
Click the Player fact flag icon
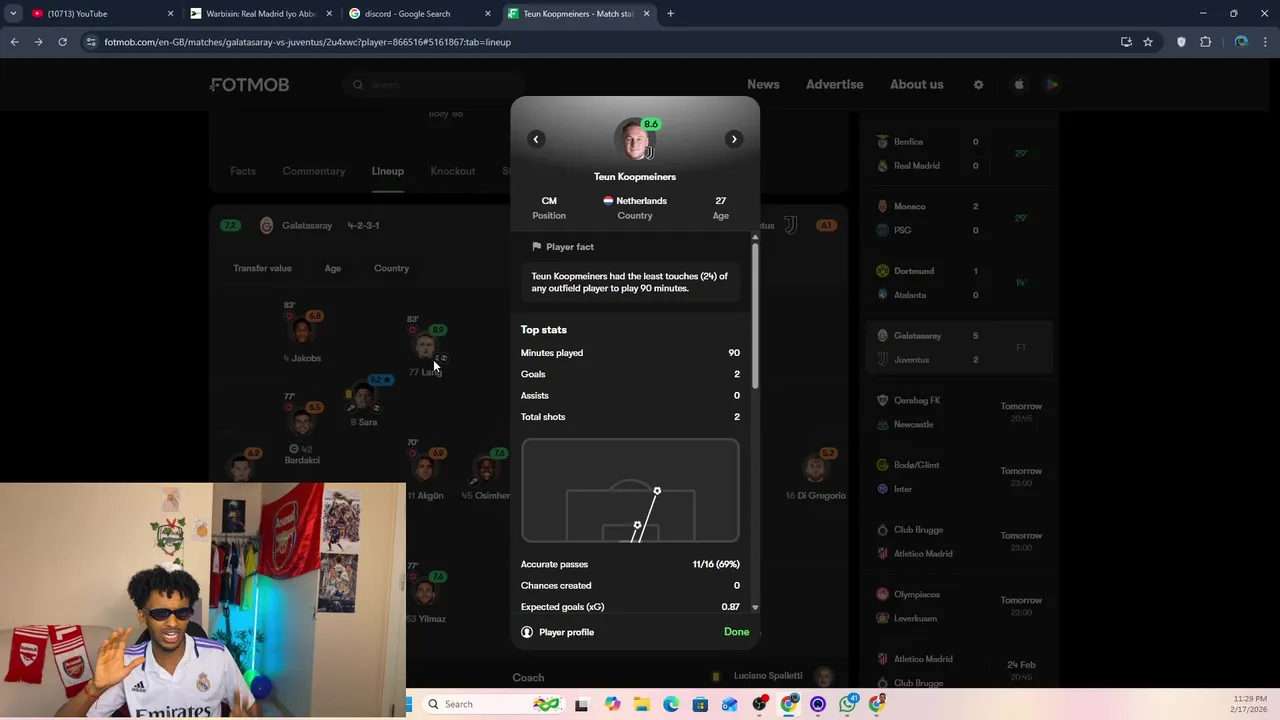536,247
